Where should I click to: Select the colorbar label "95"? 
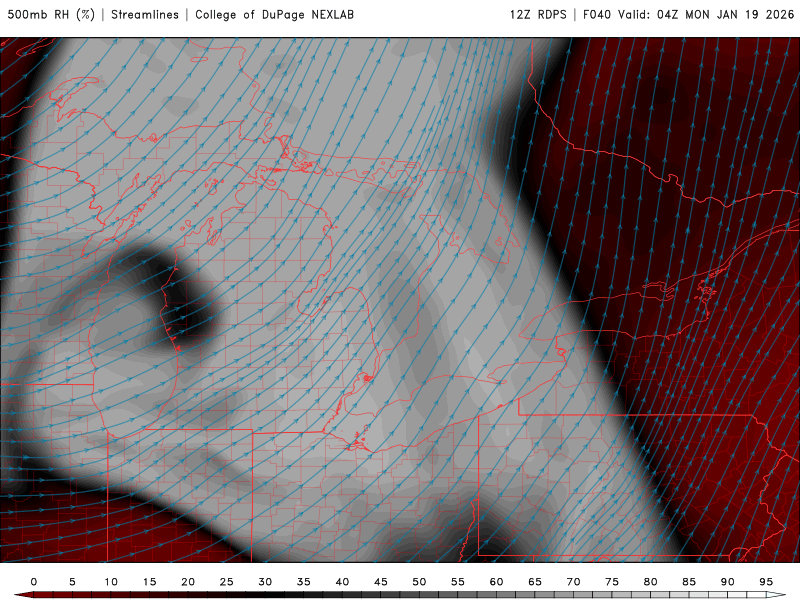[x=766, y=582]
